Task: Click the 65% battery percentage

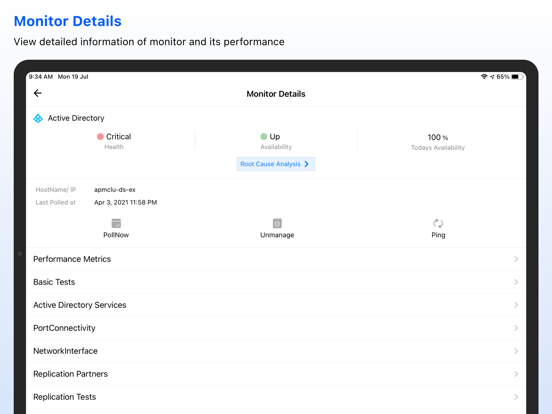Action: [x=503, y=77]
